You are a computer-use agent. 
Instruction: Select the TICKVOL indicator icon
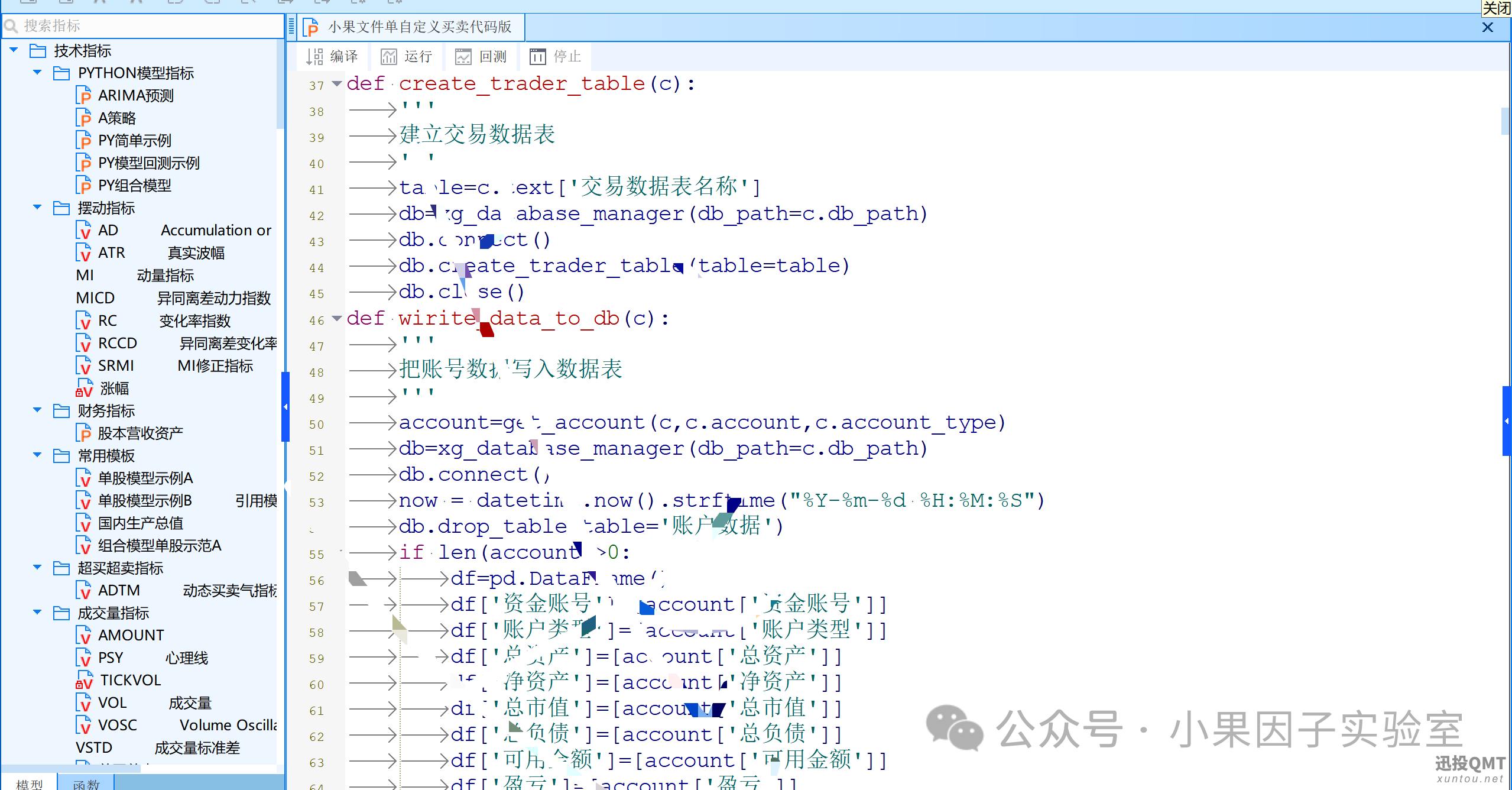[84, 680]
